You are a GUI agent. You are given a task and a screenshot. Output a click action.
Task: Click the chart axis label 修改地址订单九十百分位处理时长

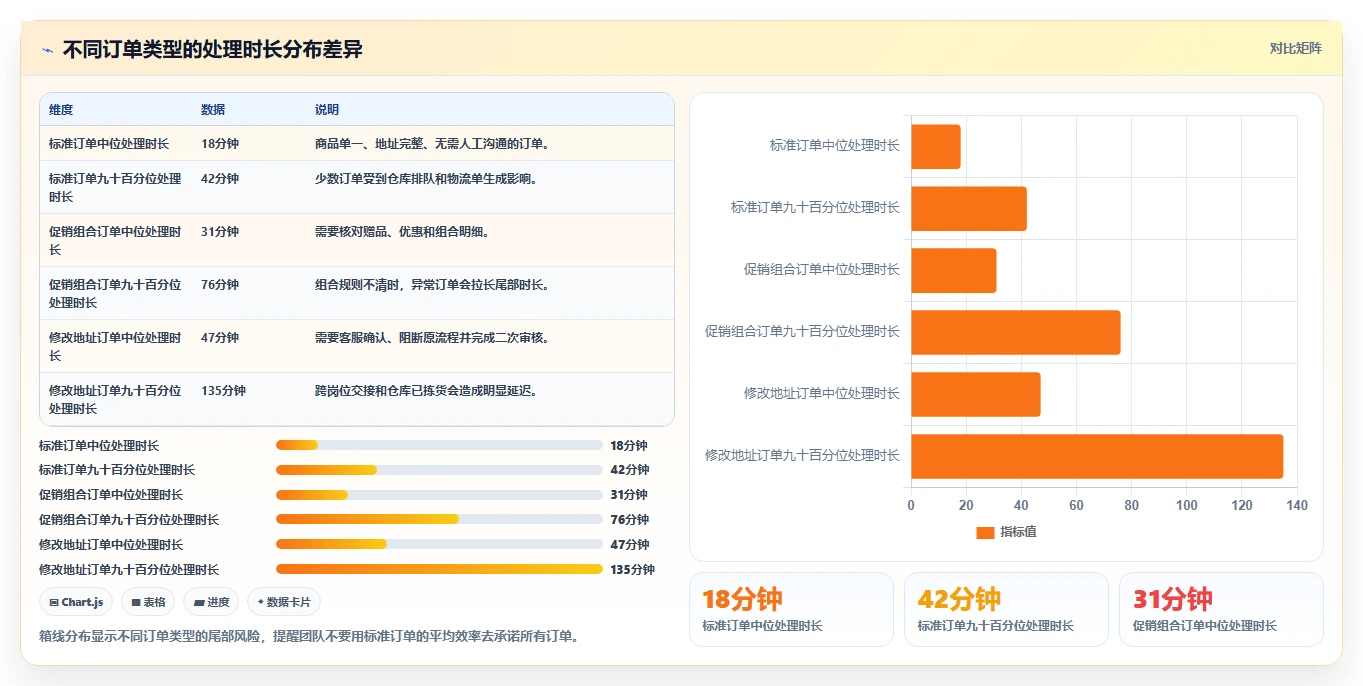click(802, 455)
